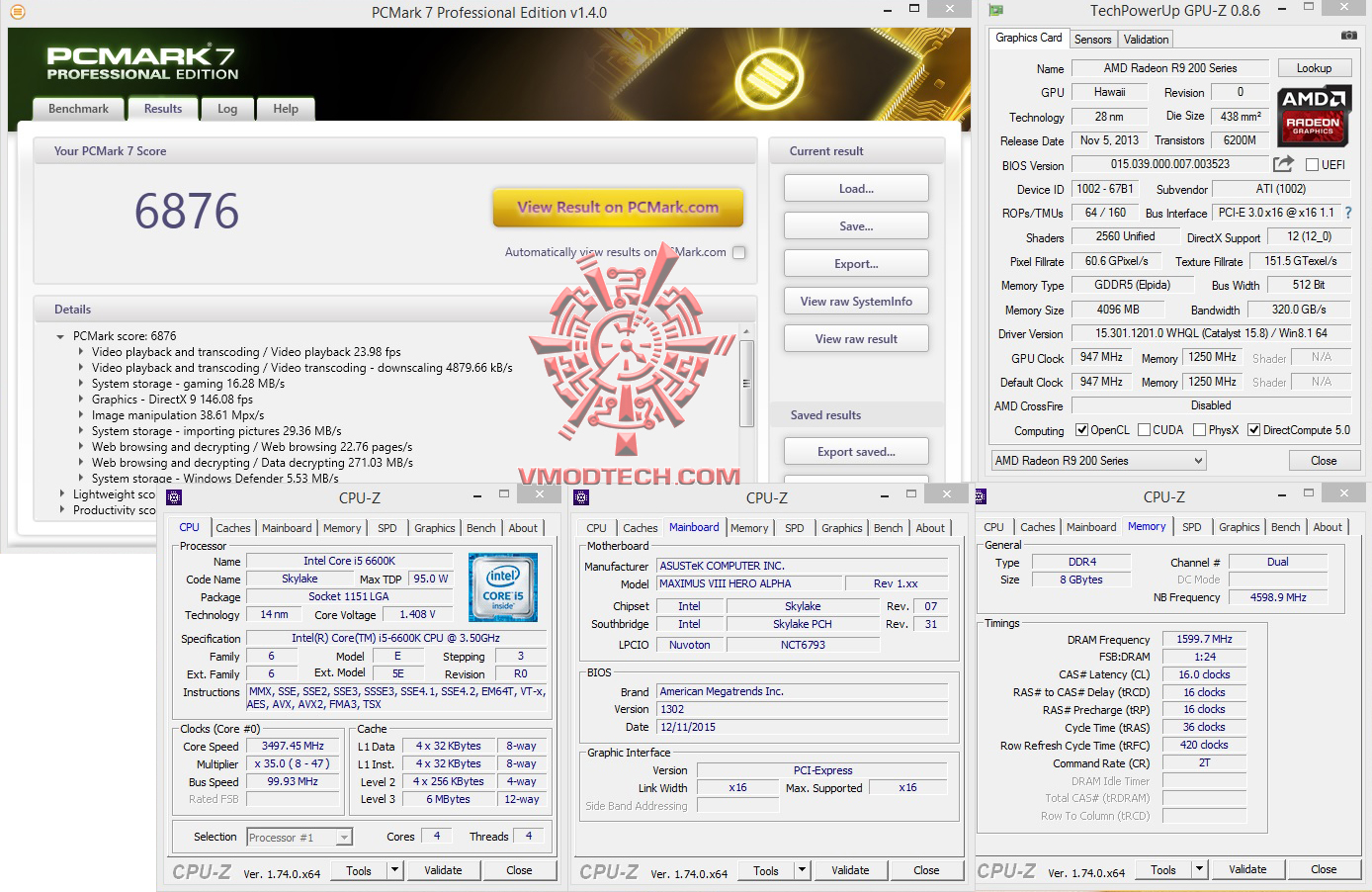The image size is (1372, 892).
Task: Click View Result on PCMark.com button
Action: click(618, 208)
